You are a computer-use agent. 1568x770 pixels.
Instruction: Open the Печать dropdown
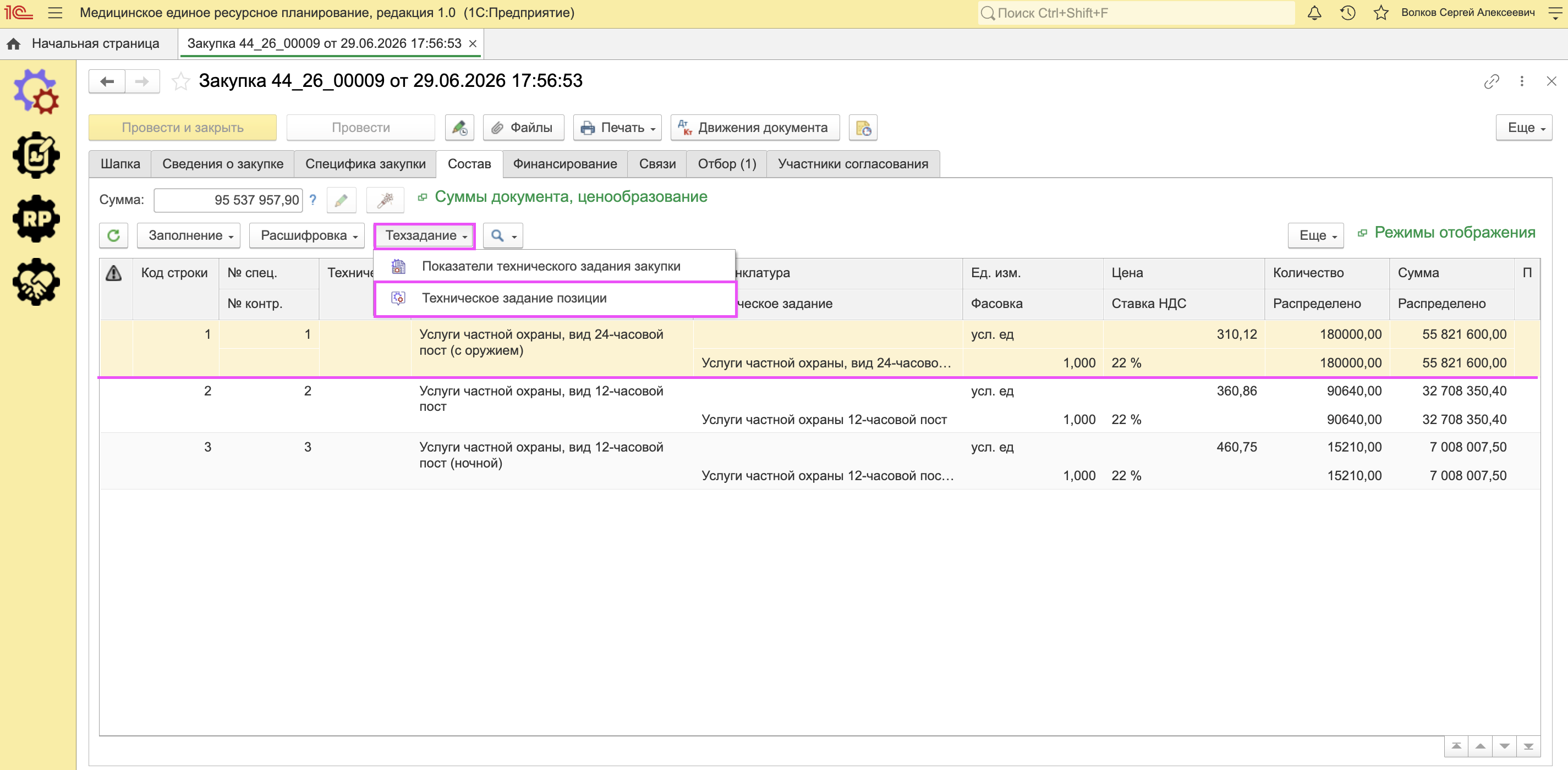click(617, 128)
